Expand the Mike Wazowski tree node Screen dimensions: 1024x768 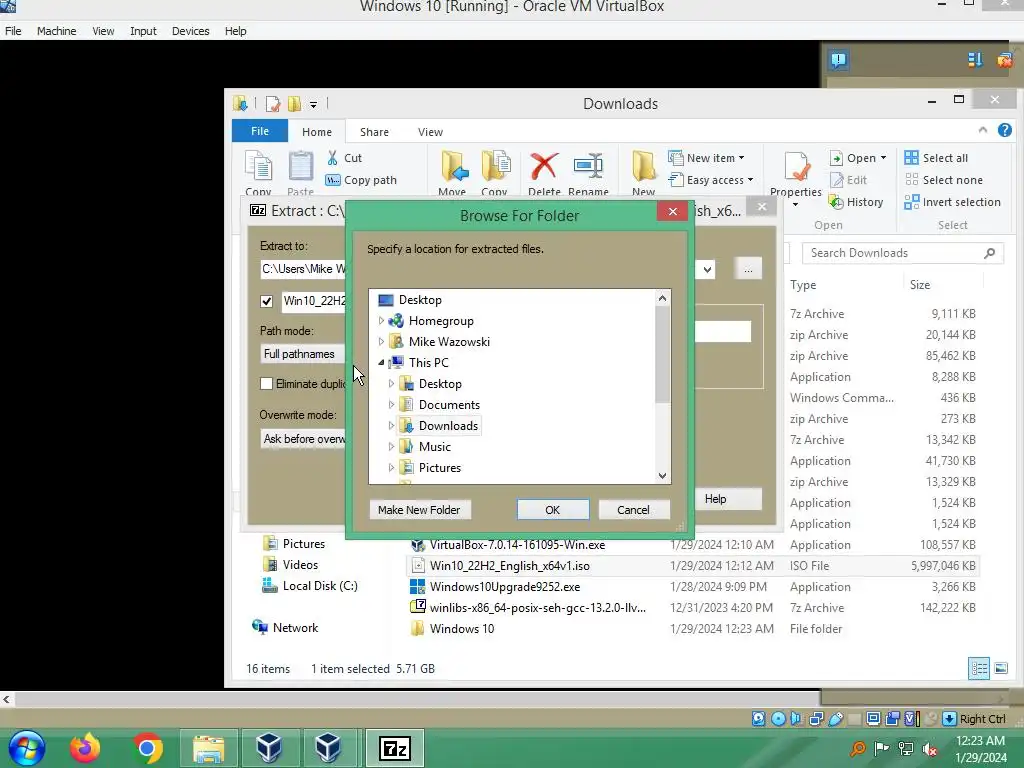click(381, 342)
